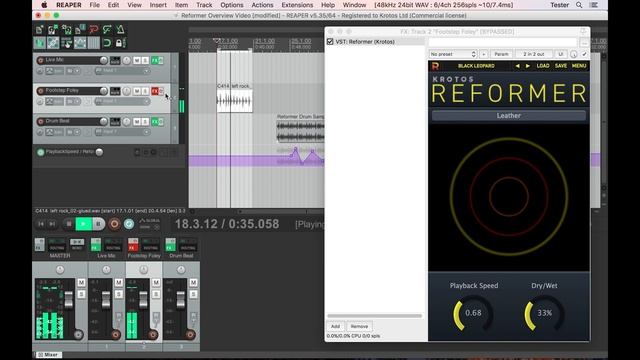Viewport: 640px width, 360px height.
Task: Toggle the transport Repeat button
Action: 129,224
